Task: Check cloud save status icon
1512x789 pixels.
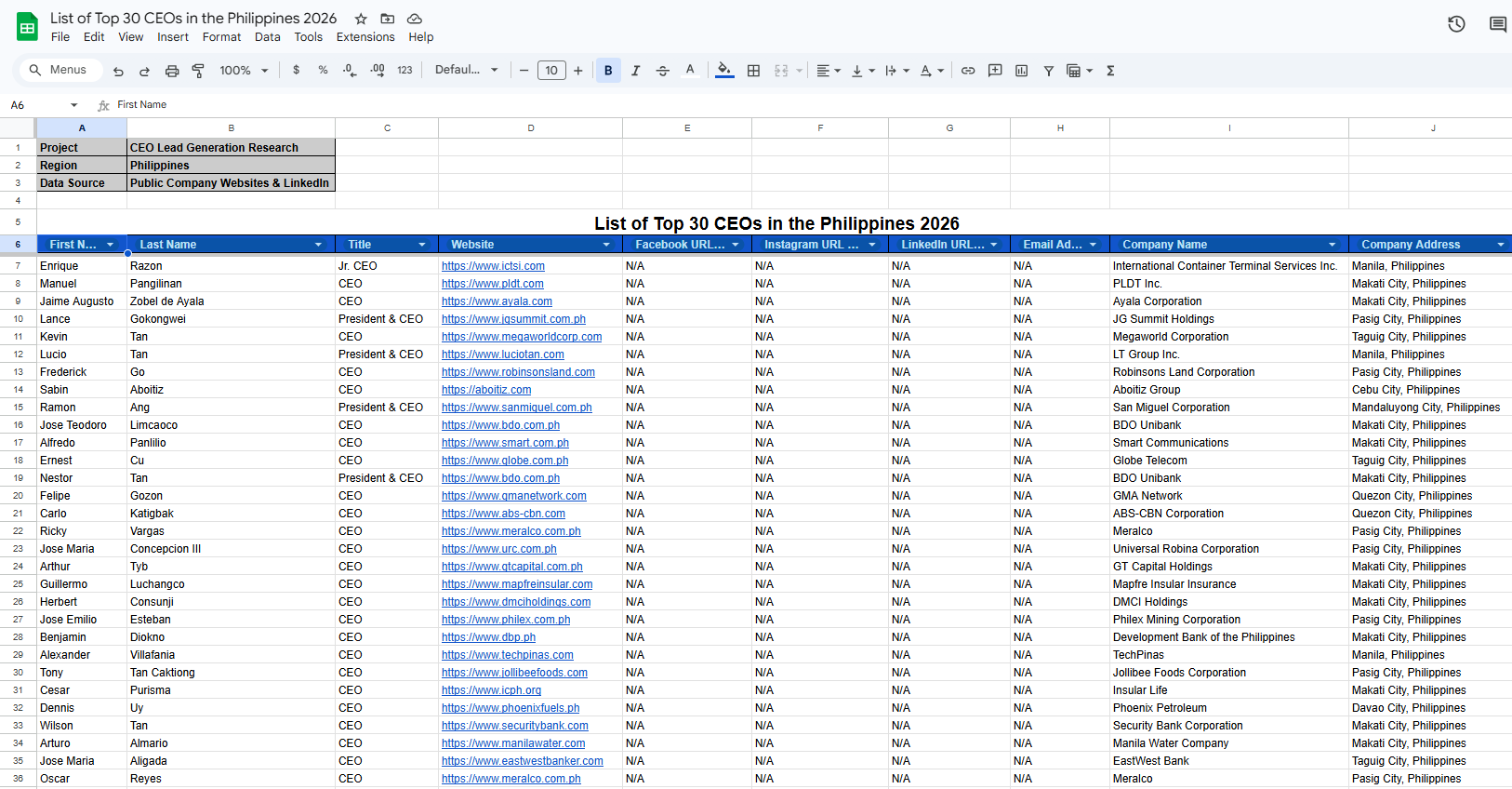Action: click(415, 19)
